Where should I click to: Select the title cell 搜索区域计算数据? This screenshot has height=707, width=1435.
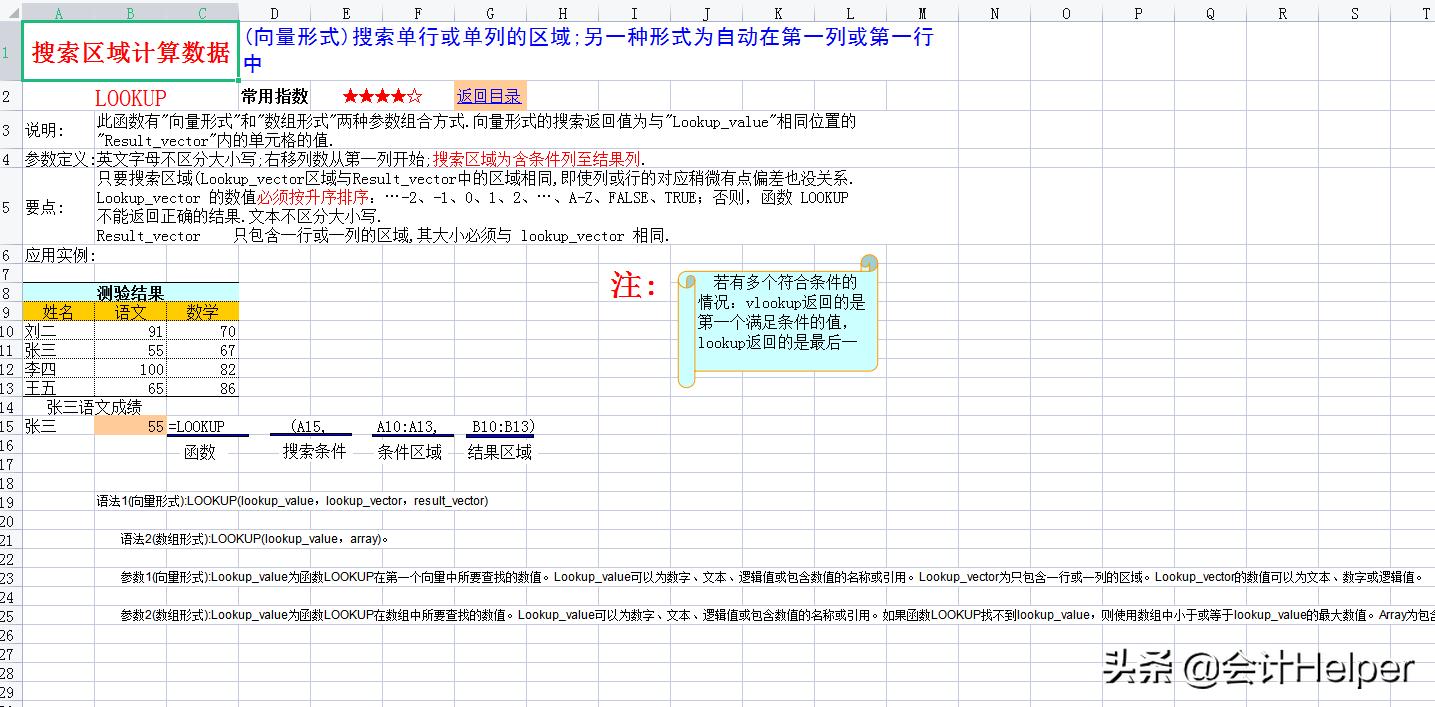click(x=128, y=51)
